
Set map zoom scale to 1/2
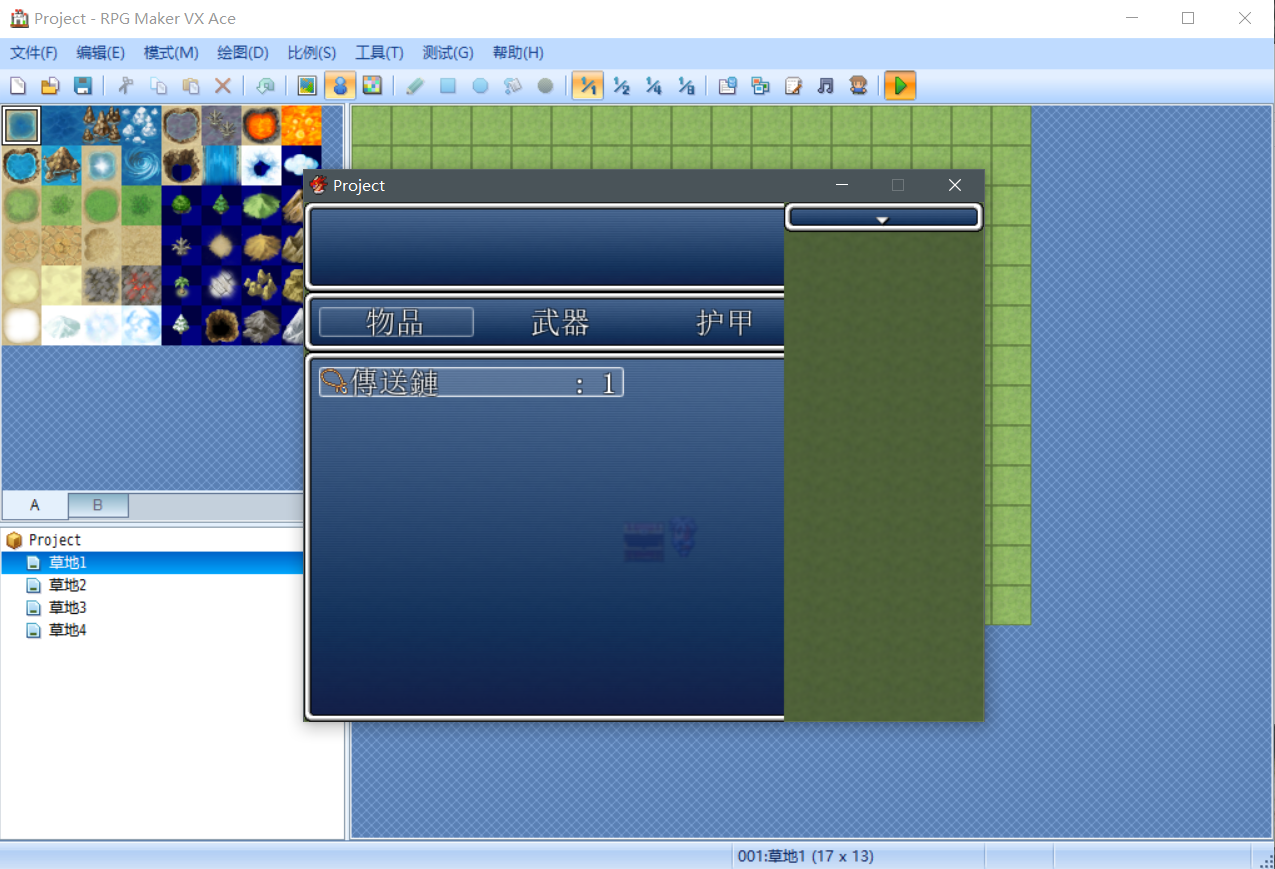click(621, 86)
